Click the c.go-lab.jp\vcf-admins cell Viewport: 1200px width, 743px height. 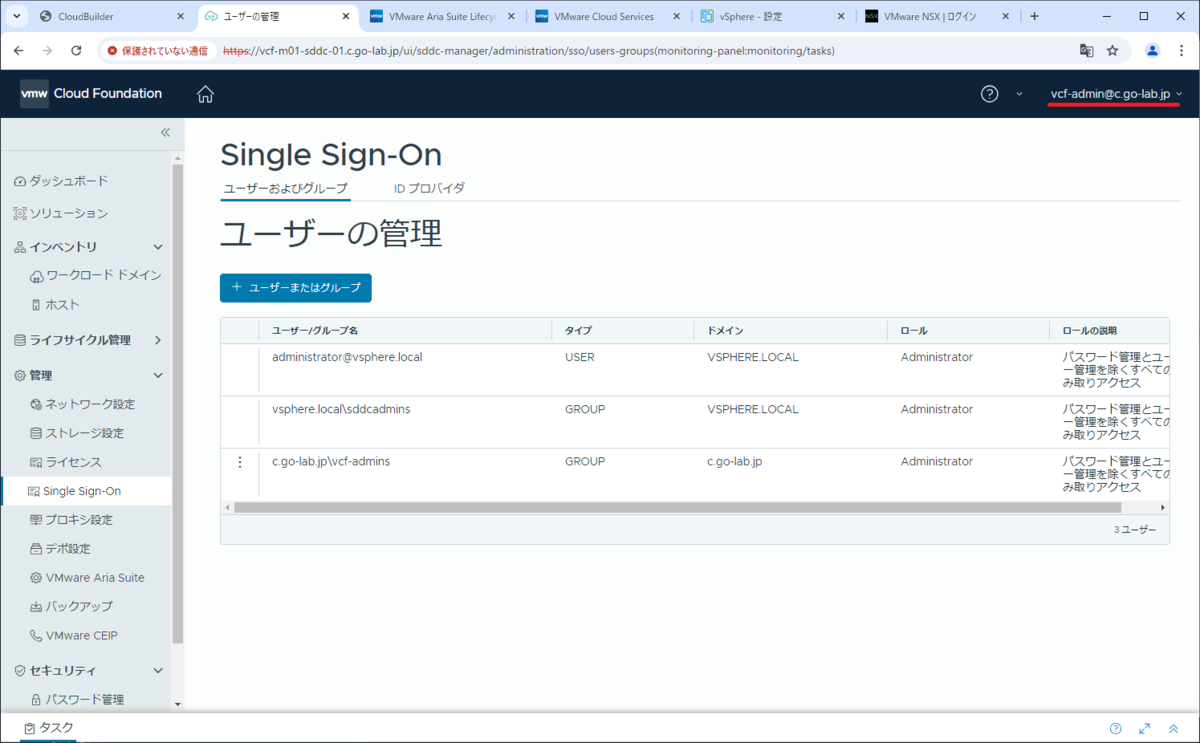331,461
